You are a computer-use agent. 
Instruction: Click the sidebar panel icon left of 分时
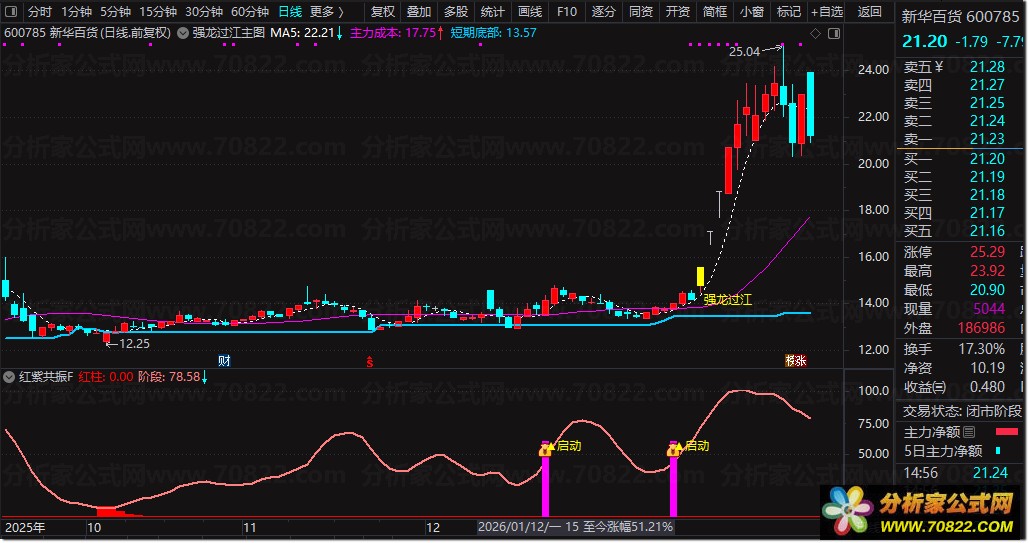[x=11, y=12]
